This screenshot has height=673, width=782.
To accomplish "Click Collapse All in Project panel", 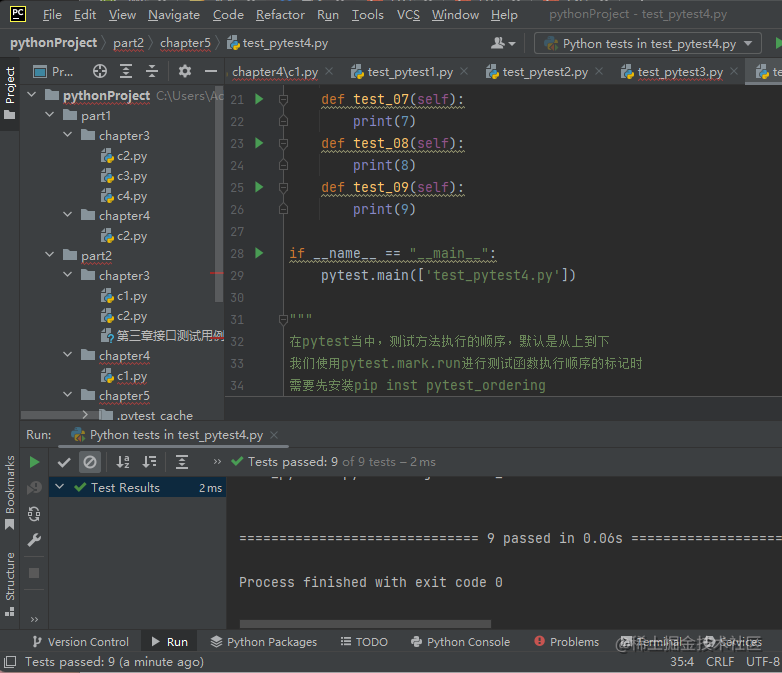I will tap(152, 71).
